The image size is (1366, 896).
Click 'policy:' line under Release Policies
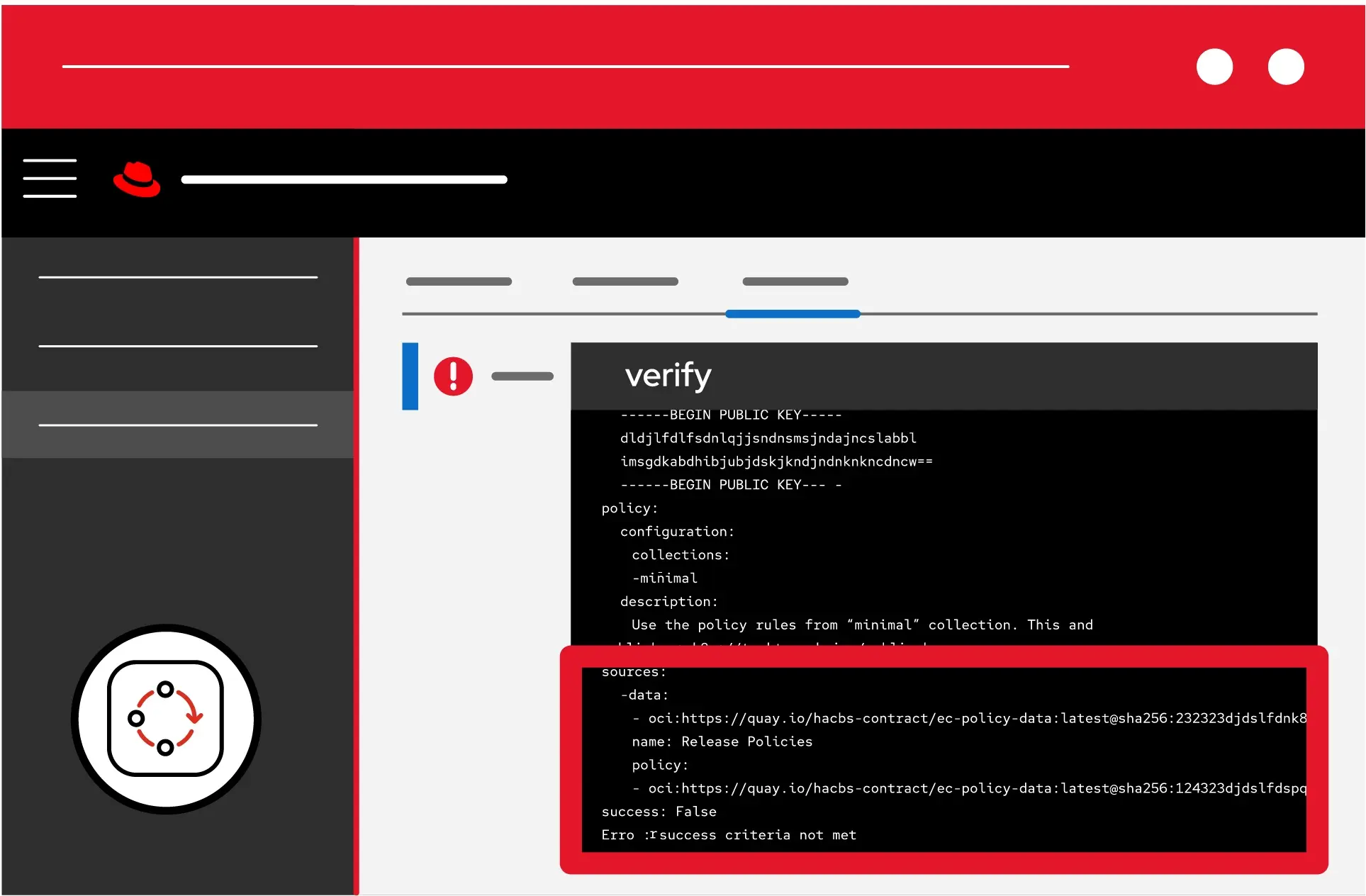tap(659, 765)
